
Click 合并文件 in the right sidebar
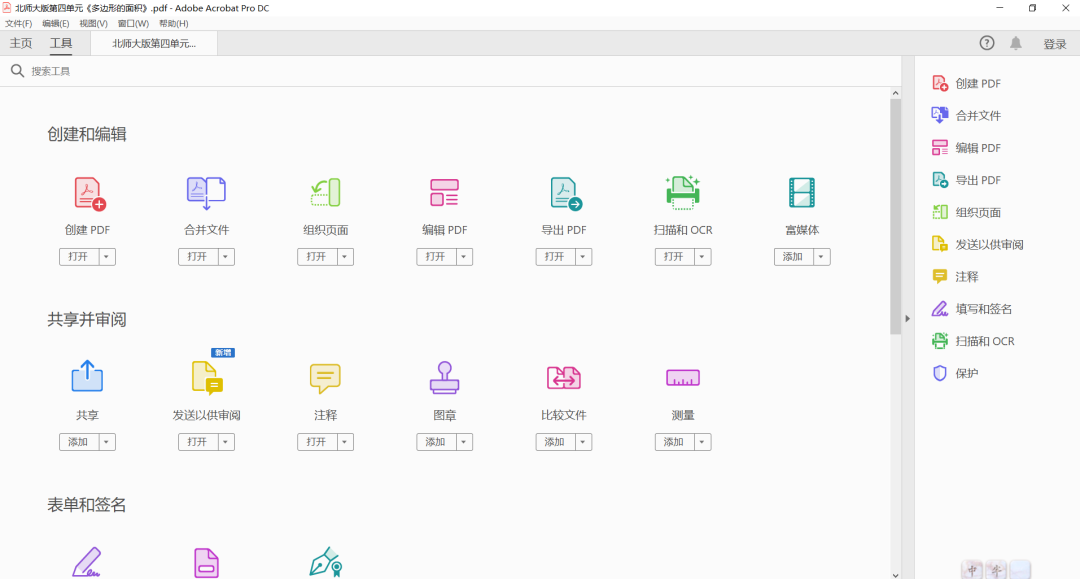(x=966, y=116)
